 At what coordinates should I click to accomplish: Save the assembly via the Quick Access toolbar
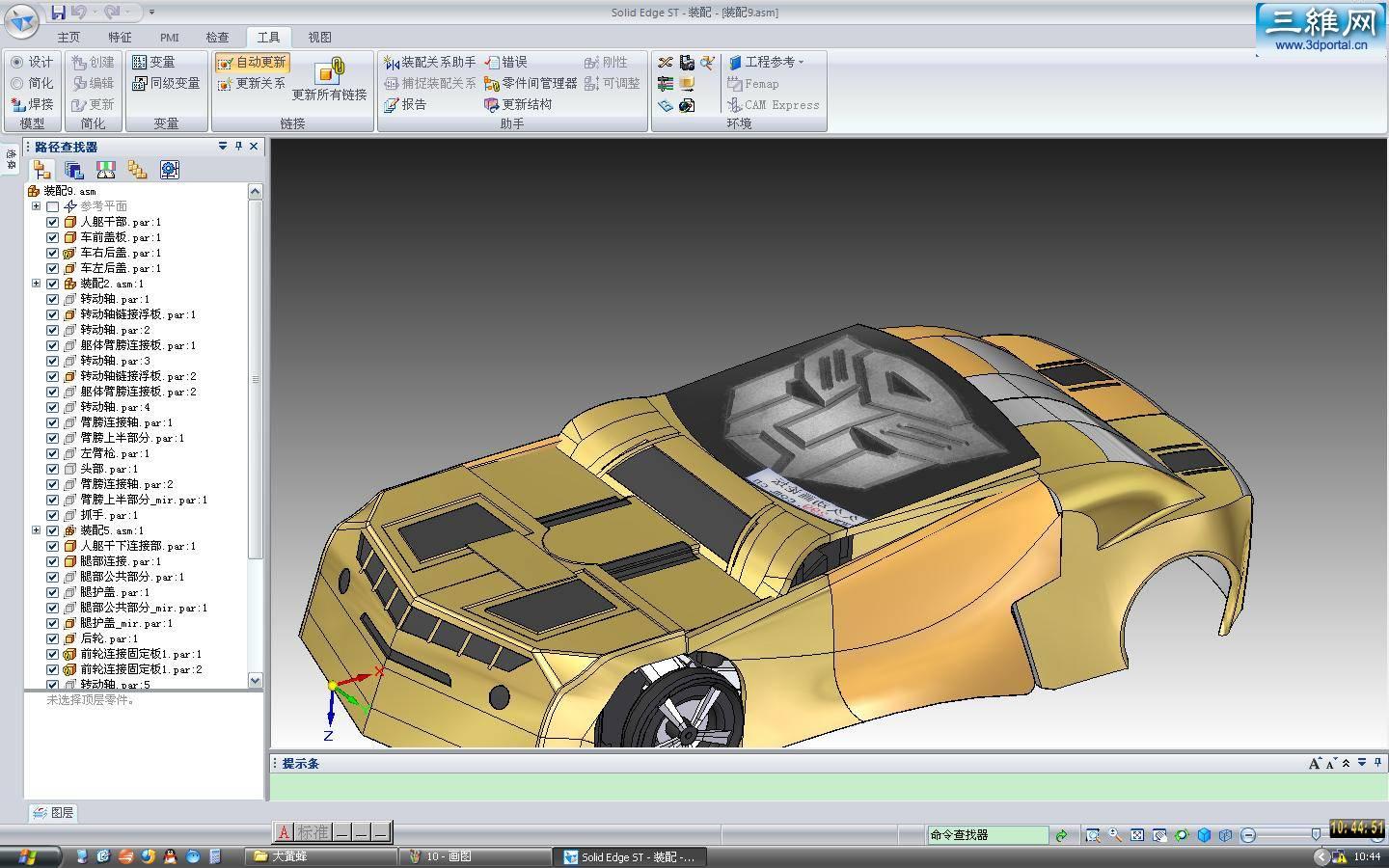tap(58, 12)
